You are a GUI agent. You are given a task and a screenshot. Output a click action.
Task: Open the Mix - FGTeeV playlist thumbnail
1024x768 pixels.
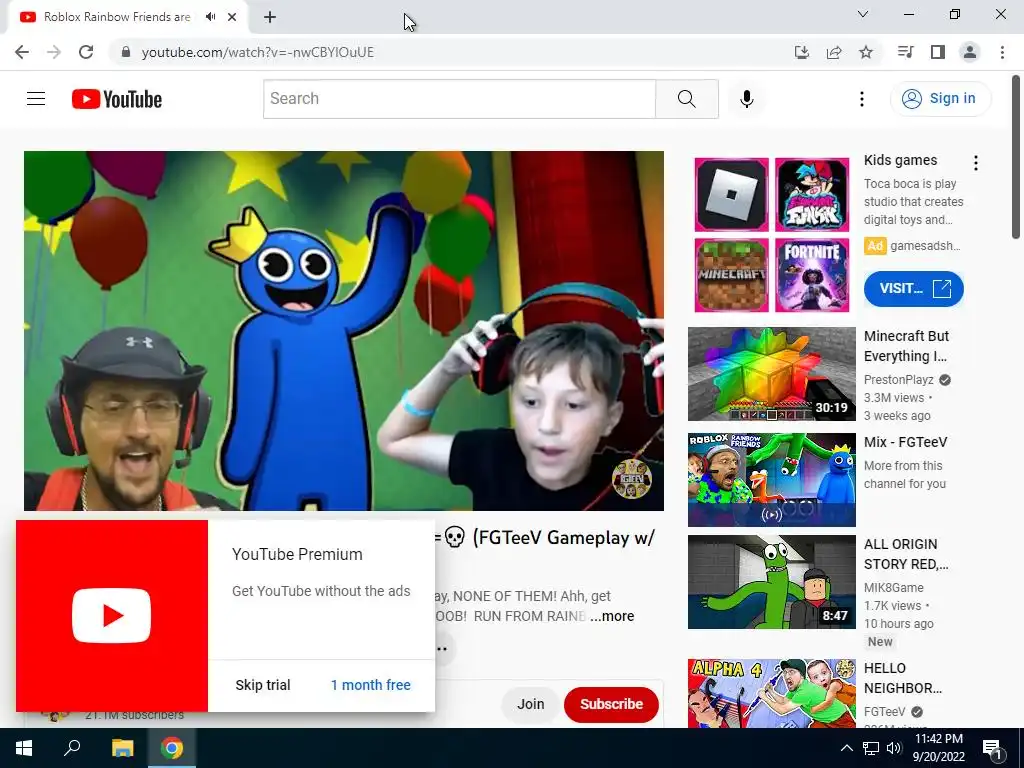771,479
